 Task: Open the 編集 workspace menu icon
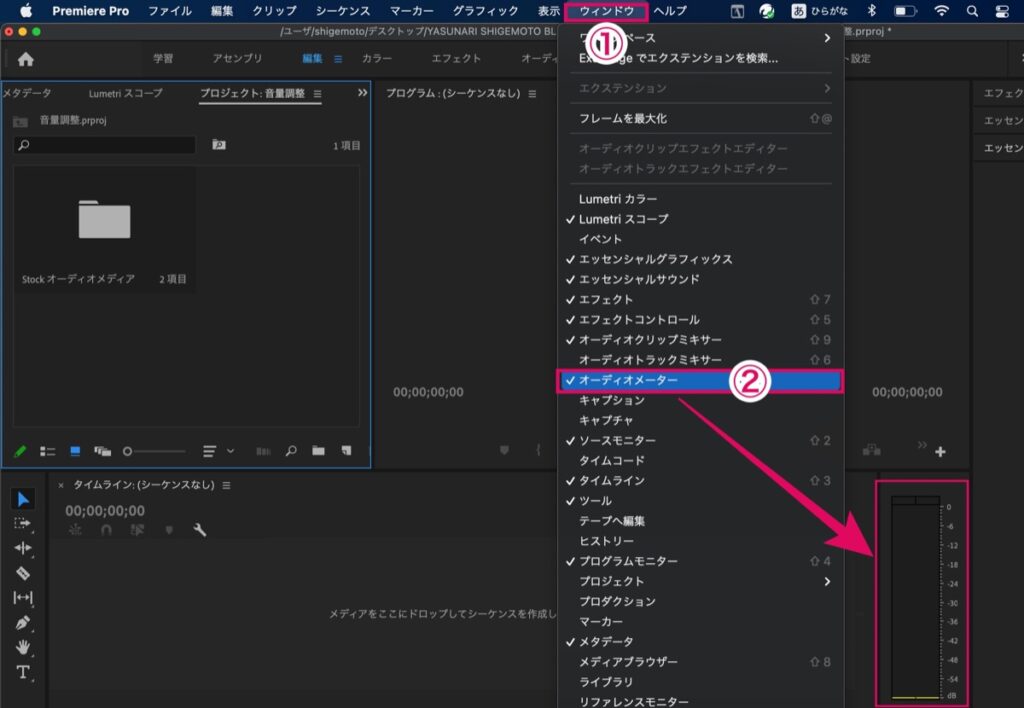click(338, 59)
